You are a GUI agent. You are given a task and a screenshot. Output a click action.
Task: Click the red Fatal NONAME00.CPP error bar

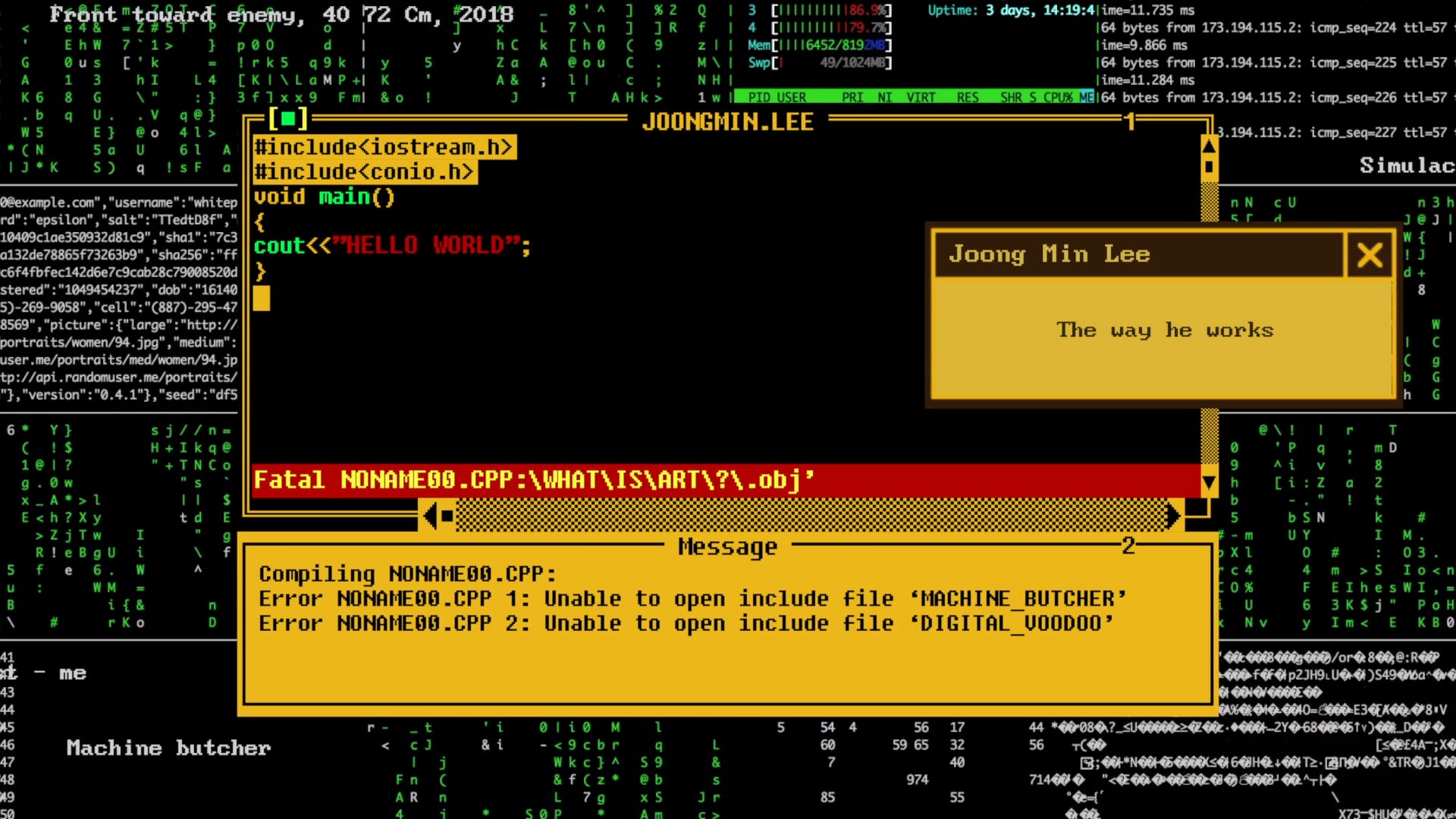click(726, 480)
